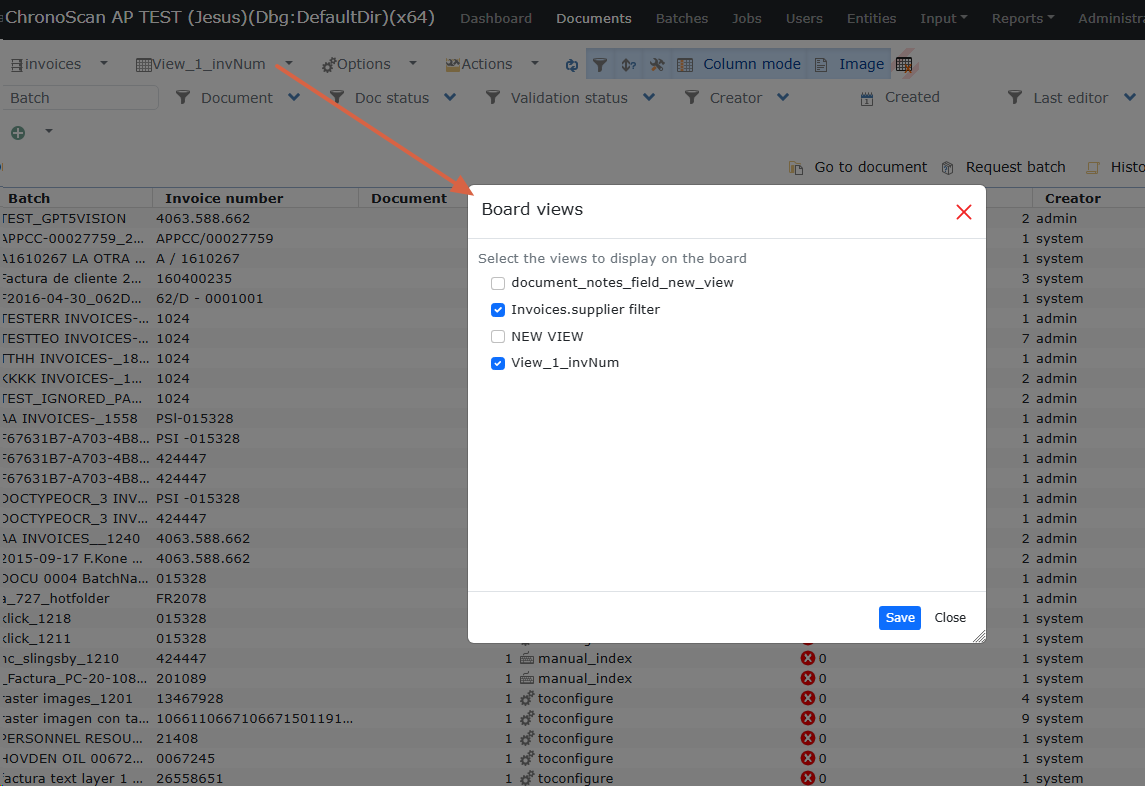Open the Batches tab in top navigation
Screen dimensions: 1145x786
click(682, 19)
